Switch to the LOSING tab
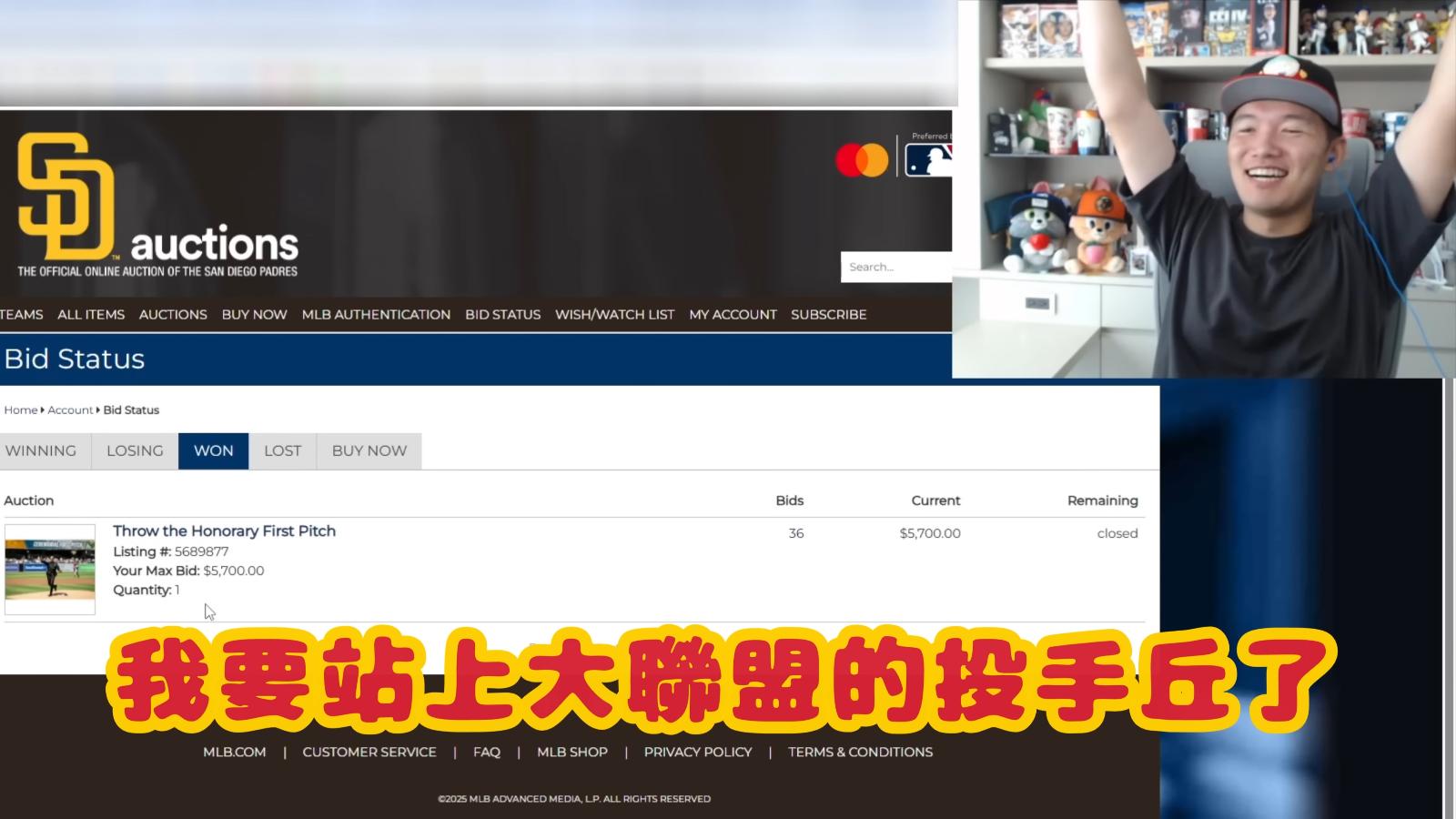This screenshot has width=1456, height=819. click(135, 450)
